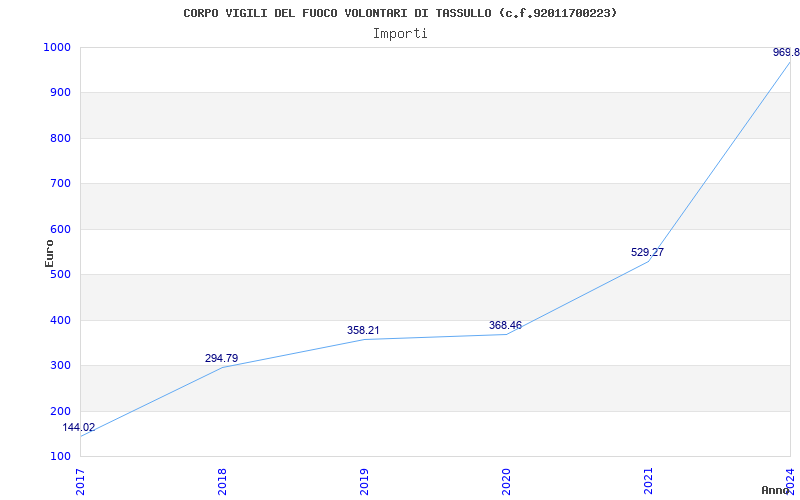Click the 529.27 data label
The height and width of the screenshot is (500, 800).
[x=647, y=252]
